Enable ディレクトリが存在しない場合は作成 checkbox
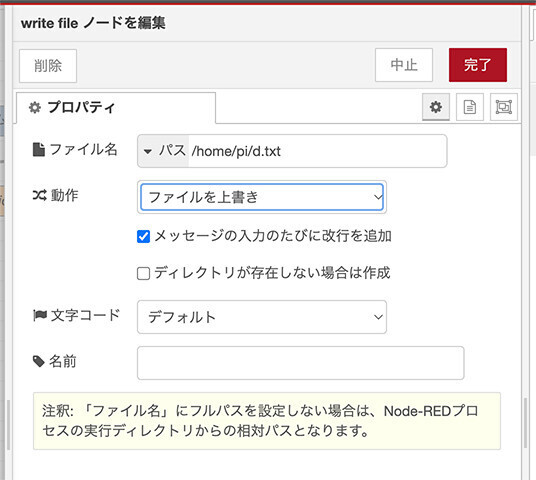The height and width of the screenshot is (480, 536). point(143,274)
